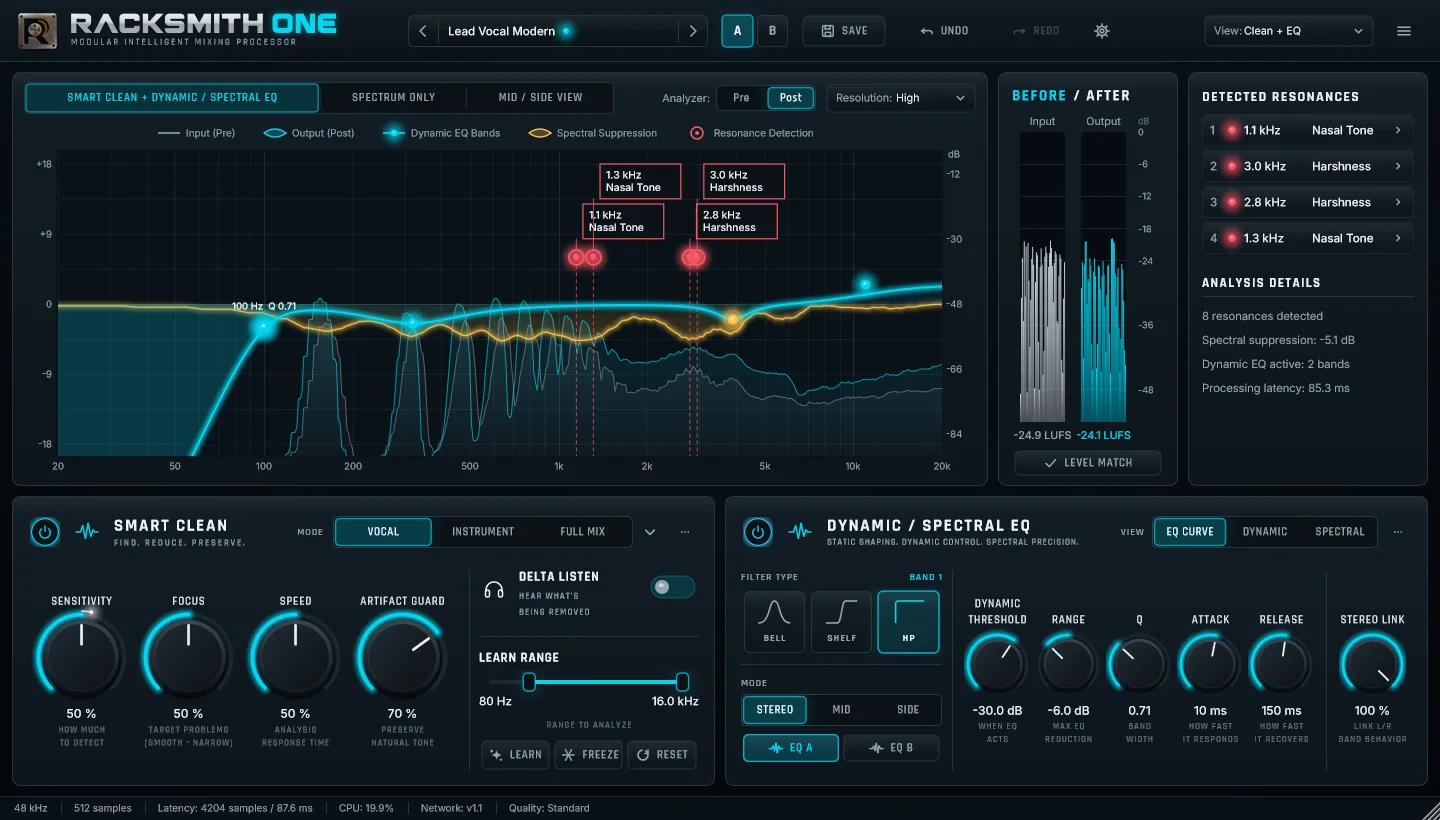Toggle Dynamic / Spectral EQ power button

coord(758,532)
